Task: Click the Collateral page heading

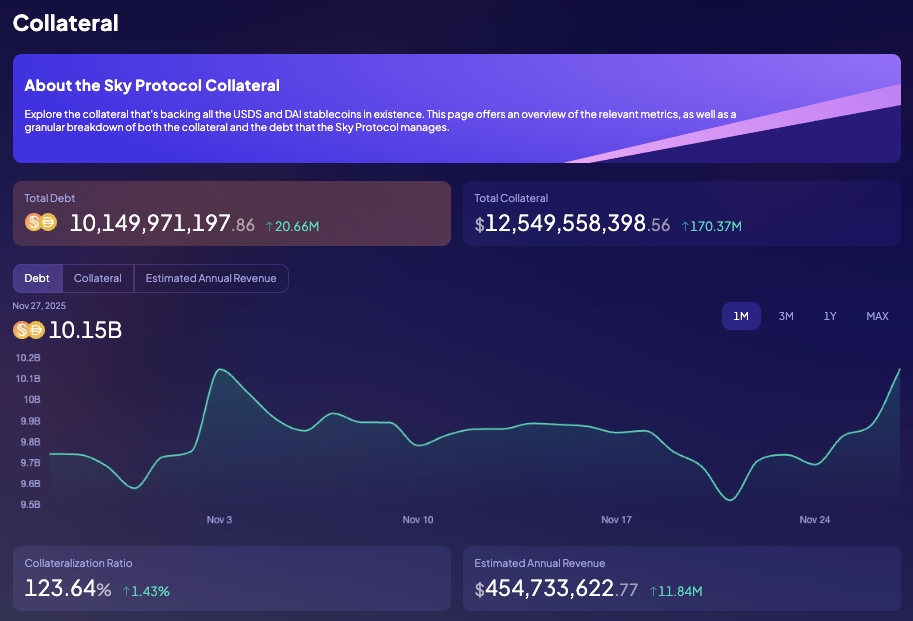Action: (x=66, y=23)
